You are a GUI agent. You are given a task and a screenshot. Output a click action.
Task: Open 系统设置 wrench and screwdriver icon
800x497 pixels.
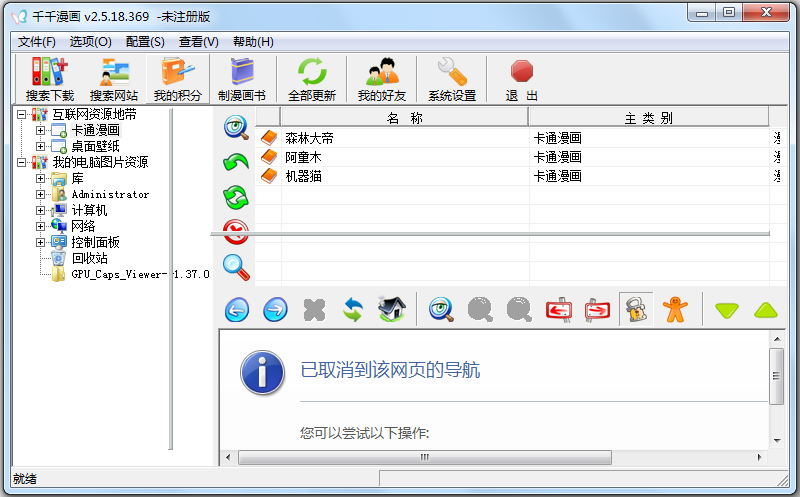(452, 79)
